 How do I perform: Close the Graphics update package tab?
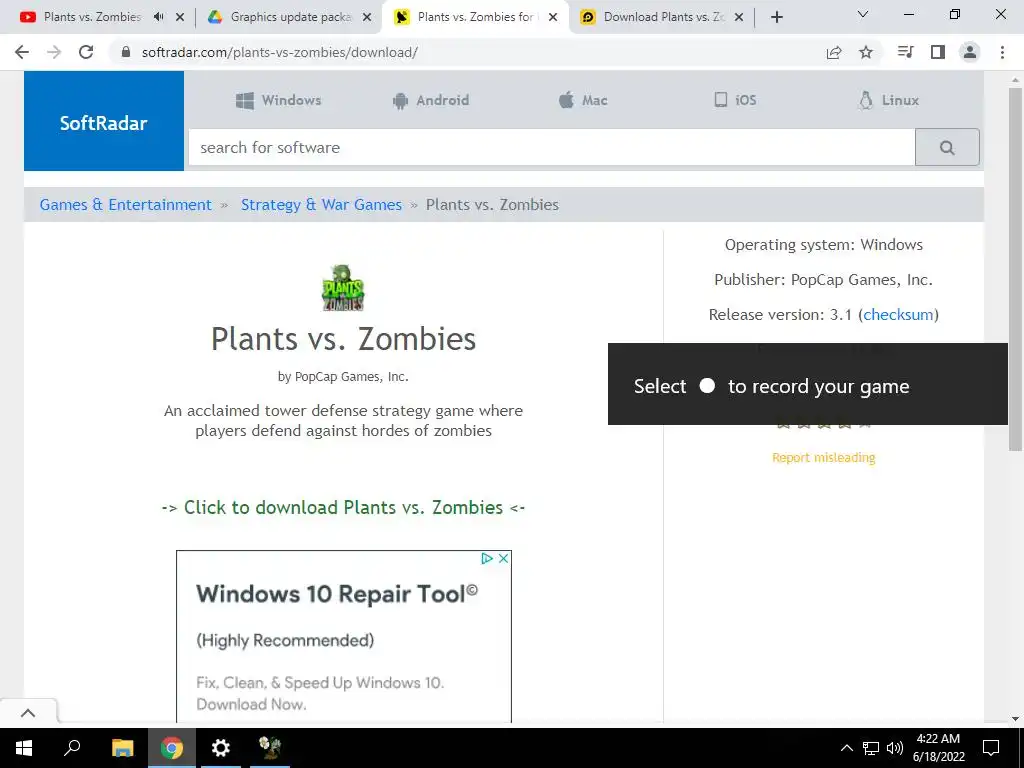[x=367, y=17]
